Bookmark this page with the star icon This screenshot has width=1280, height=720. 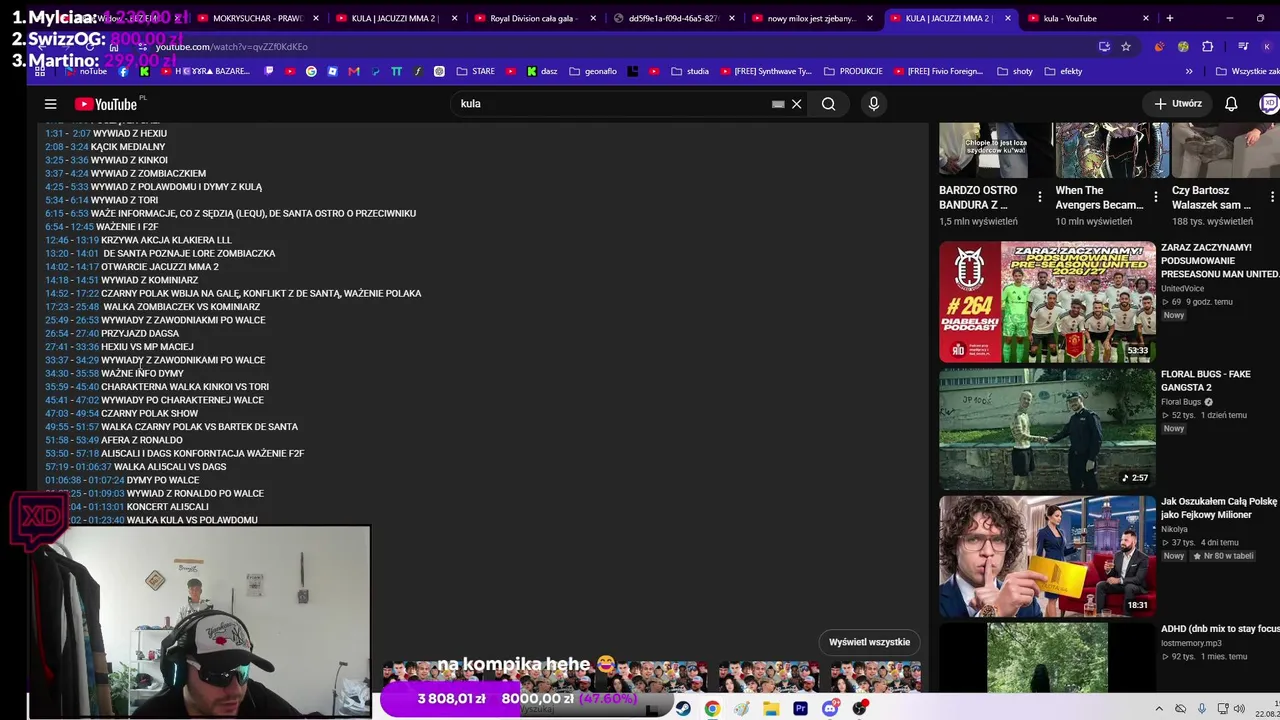1126,46
